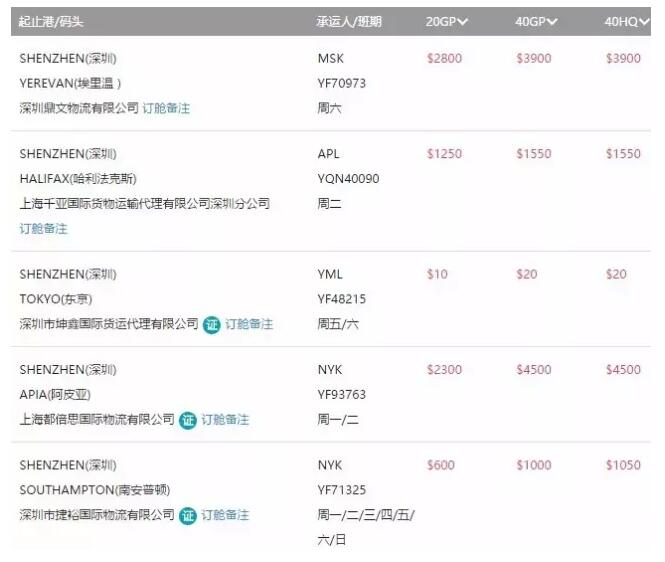Click the $1250 20GP price
Image resolution: width=665 pixels, height=562 pixels.
(444, 154)
